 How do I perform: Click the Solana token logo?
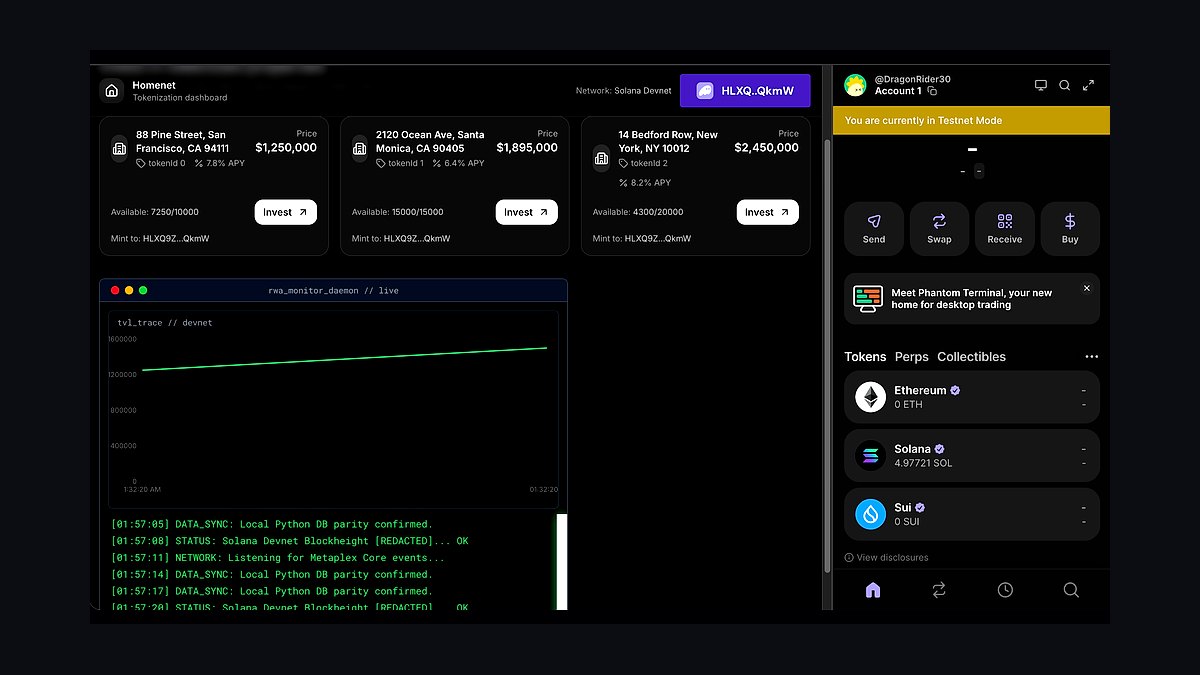click(871, 456)
